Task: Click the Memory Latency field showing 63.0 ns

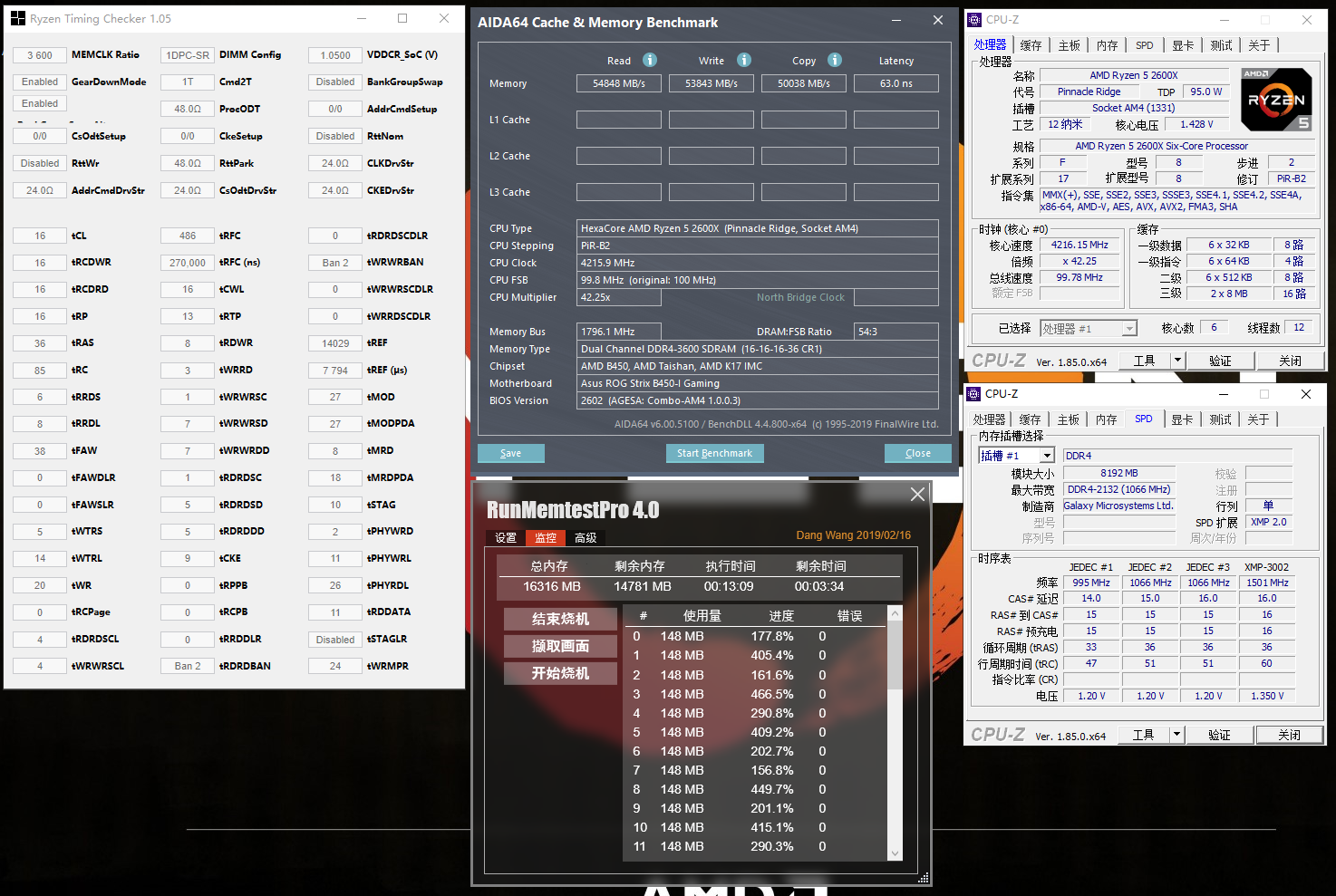Action: click(x=896, y=83)
